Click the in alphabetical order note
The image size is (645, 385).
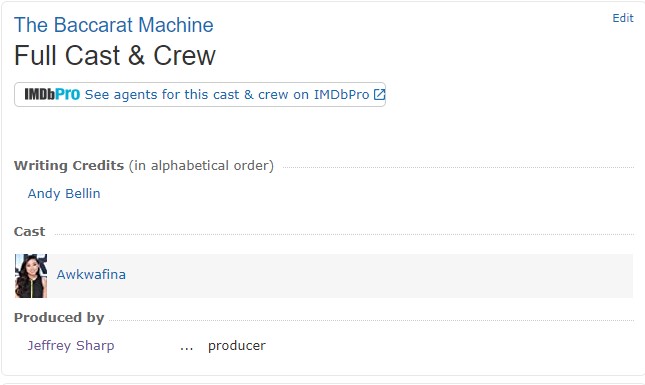coord(201,165)
